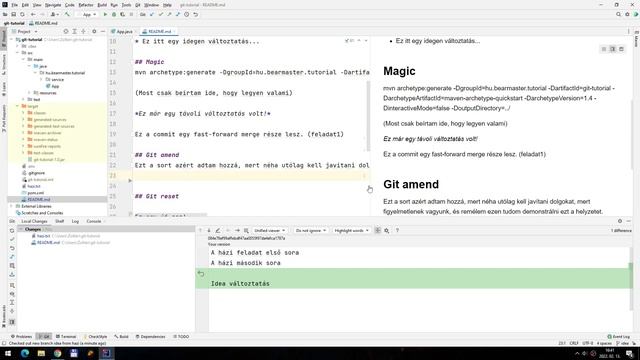Open Project panel options gear
Image resolution: width=640 pixels, height=360 pixels.
click(94, 31)
